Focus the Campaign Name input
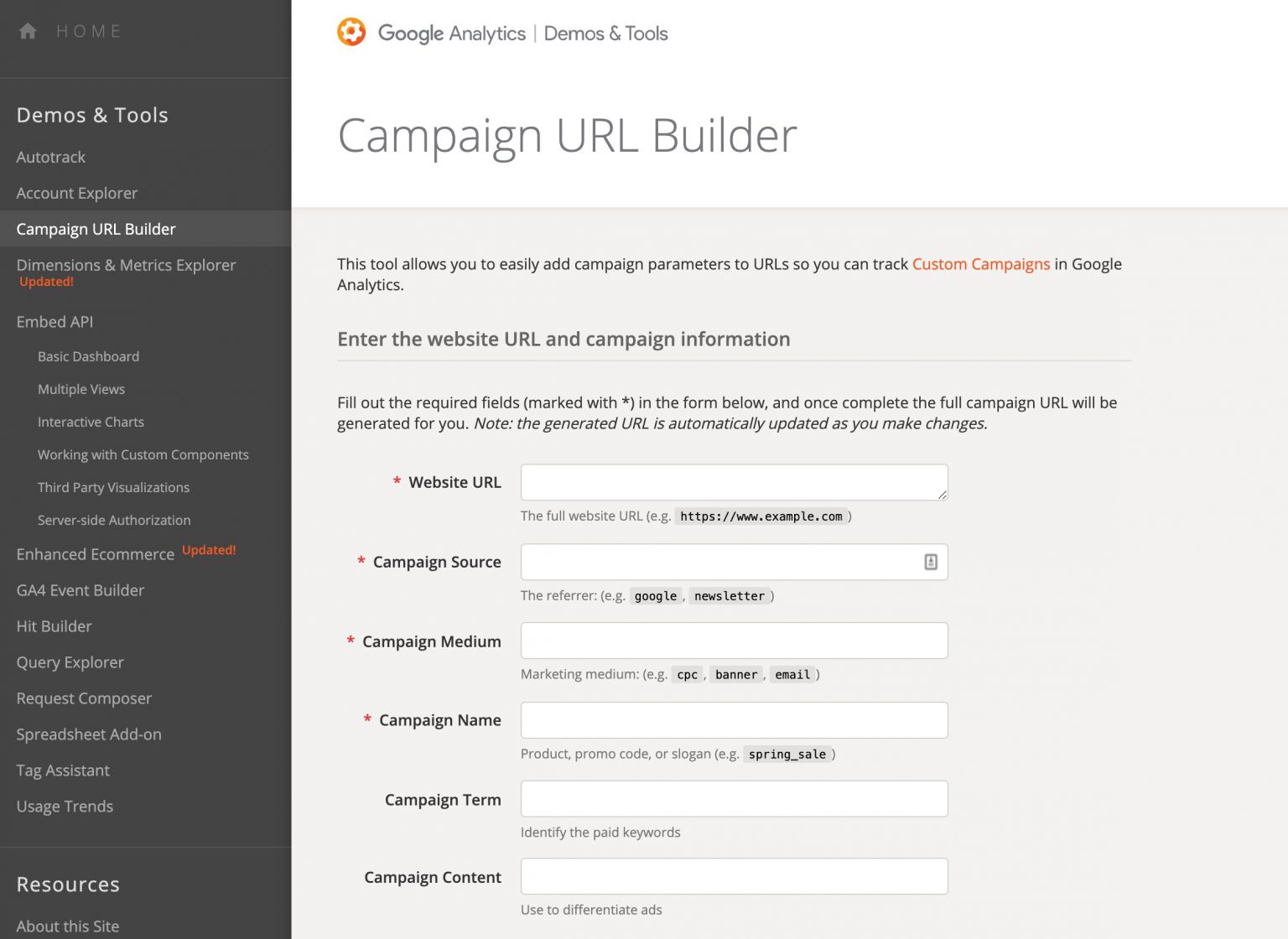The image size is (1288, 939). click(734, 721)
